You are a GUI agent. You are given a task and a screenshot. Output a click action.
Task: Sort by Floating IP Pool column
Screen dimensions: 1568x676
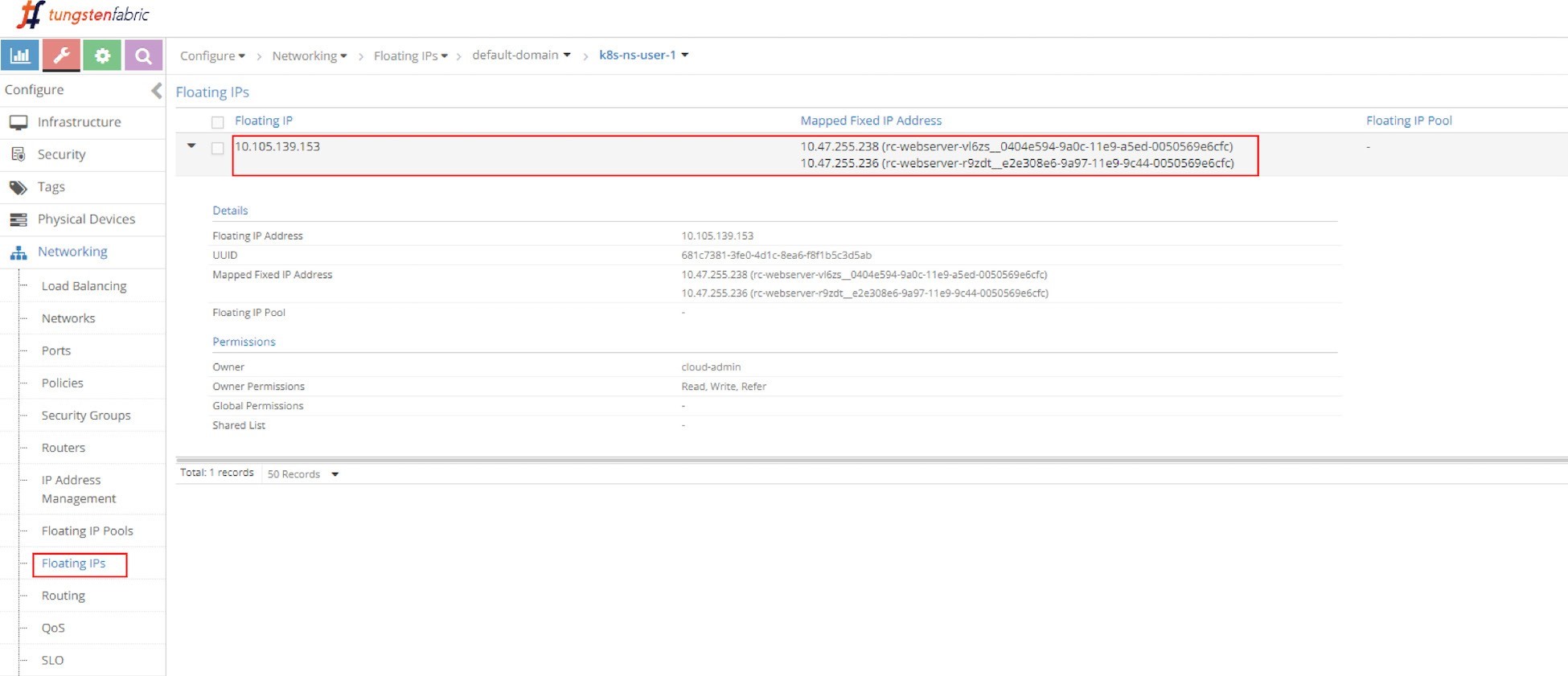click(x=1409, y=121)
